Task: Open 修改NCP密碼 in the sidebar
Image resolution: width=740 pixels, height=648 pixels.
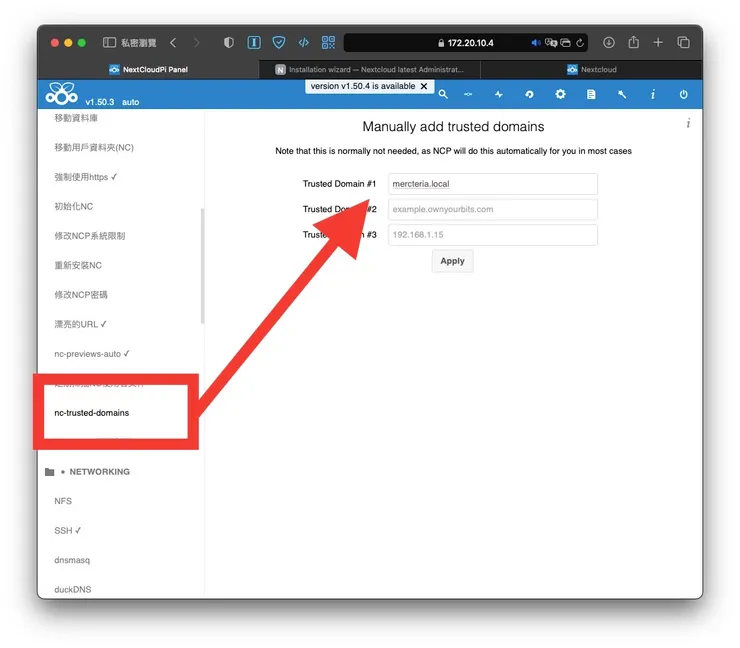Action: (x=81, y=295)
